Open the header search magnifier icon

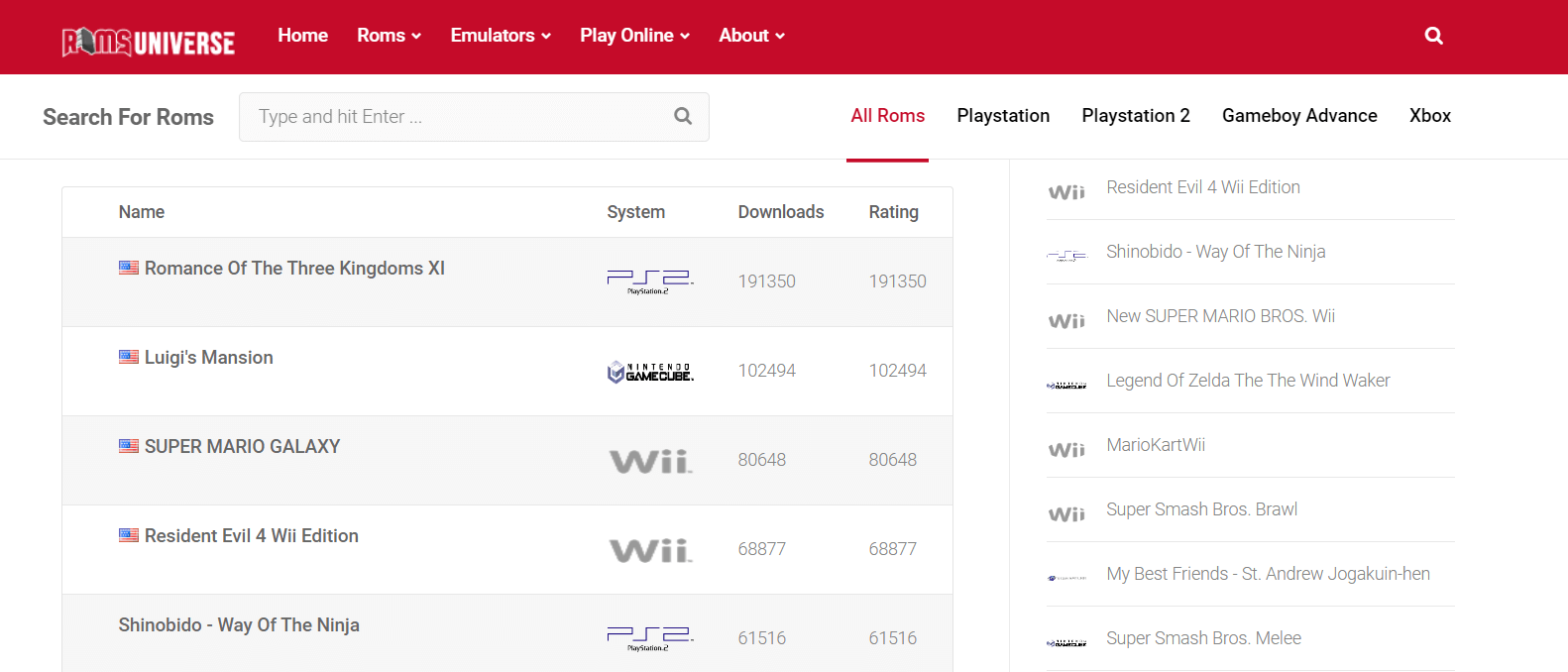(1433, 36)
